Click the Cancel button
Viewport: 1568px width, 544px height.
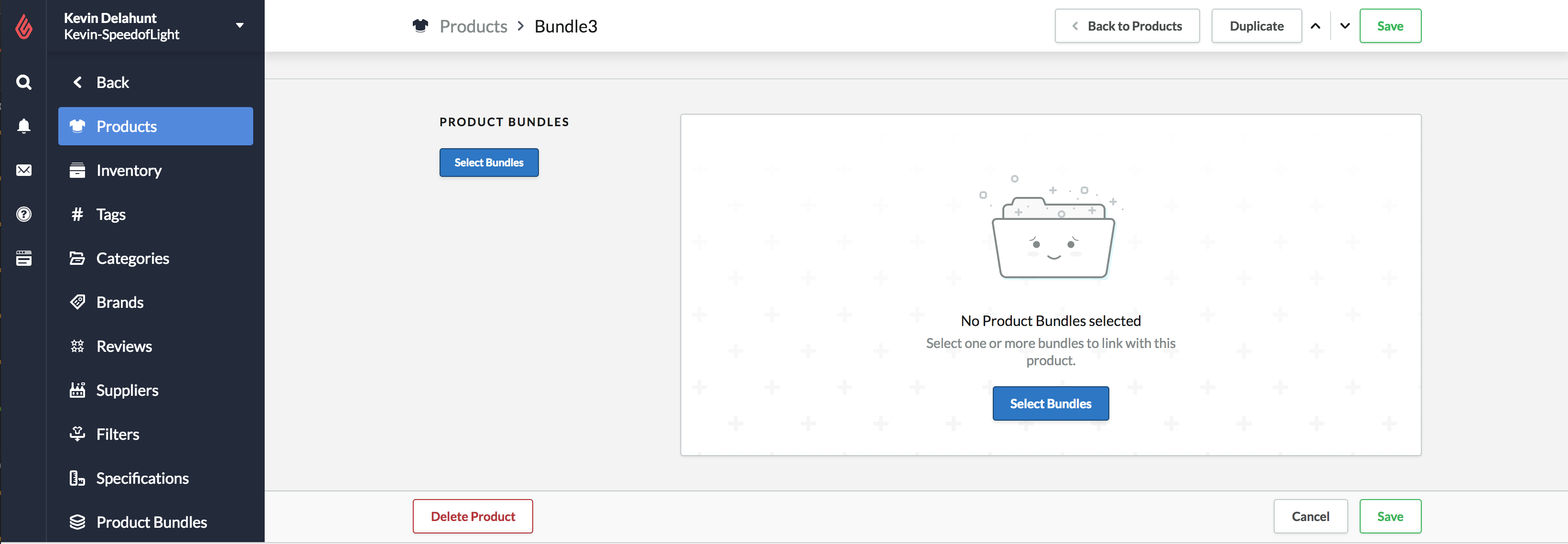pyautogui.click(x=1310, y=516)
